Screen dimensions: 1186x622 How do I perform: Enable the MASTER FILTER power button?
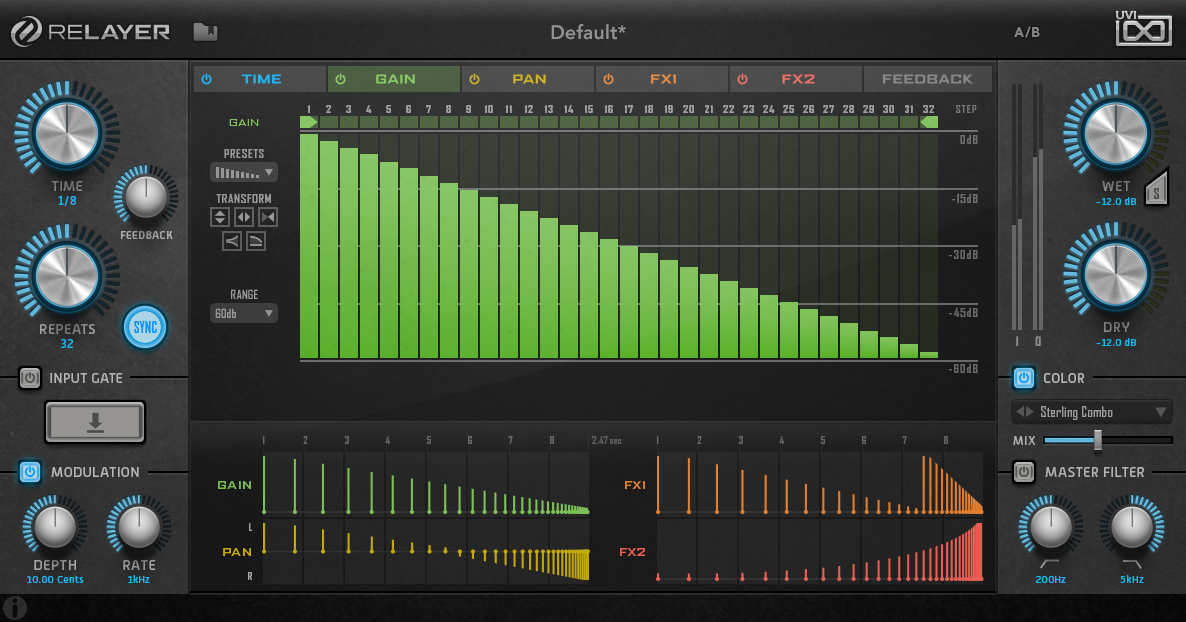click(x=1023, y=472)
